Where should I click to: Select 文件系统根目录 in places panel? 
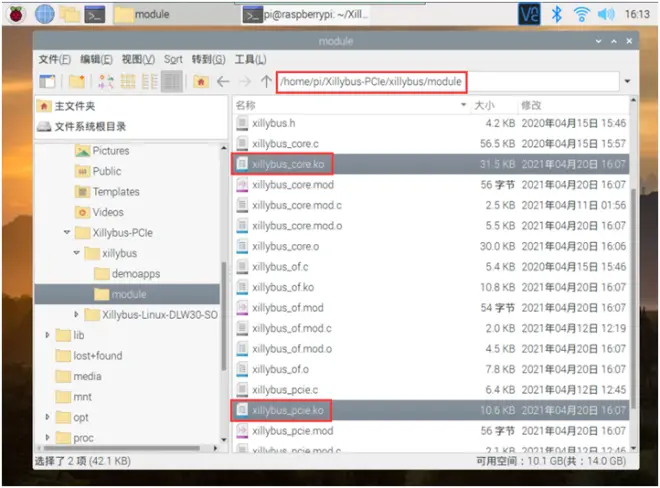(81, 126)
